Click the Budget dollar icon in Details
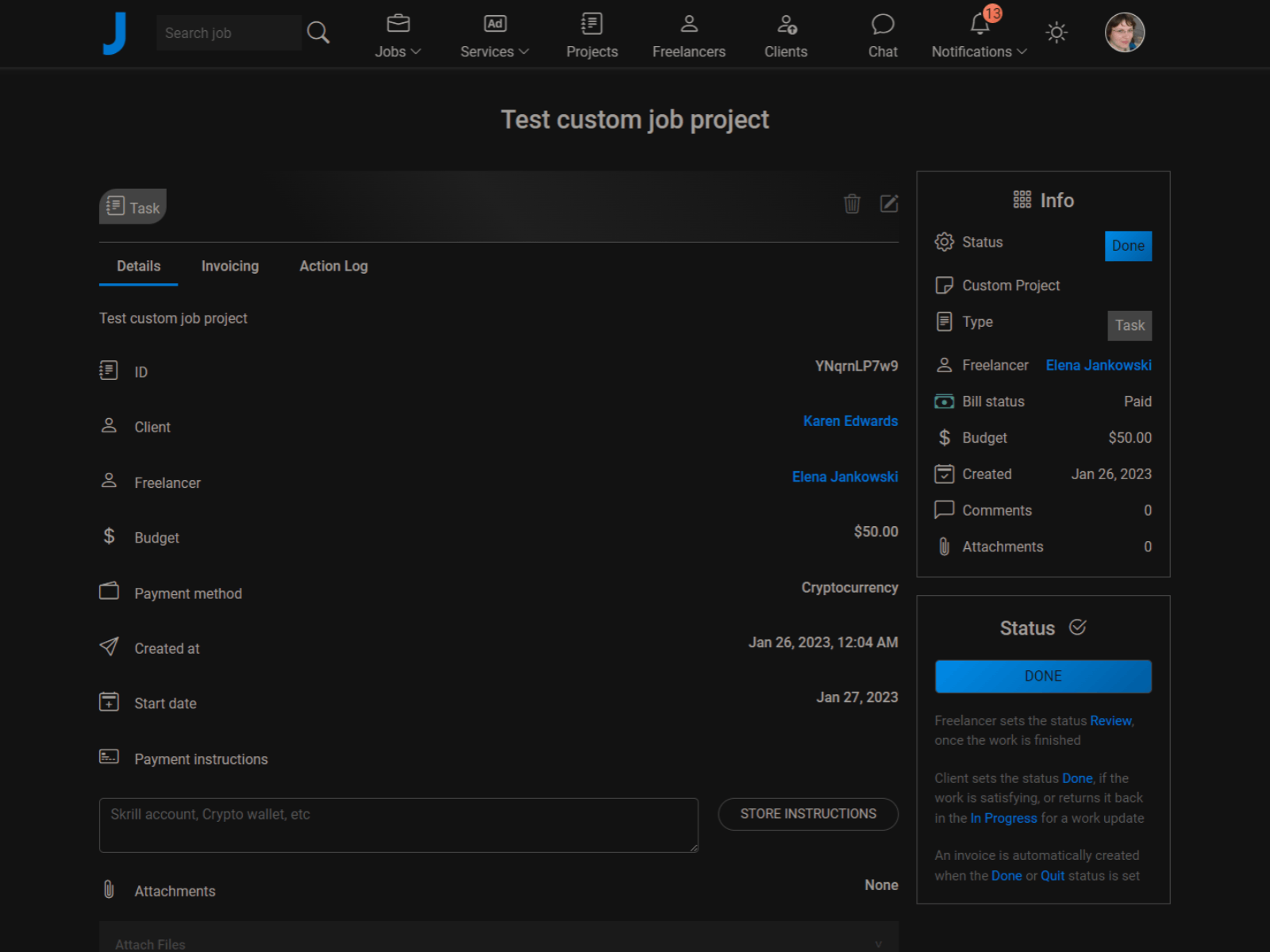1270x952 pixels. [109, 536]
